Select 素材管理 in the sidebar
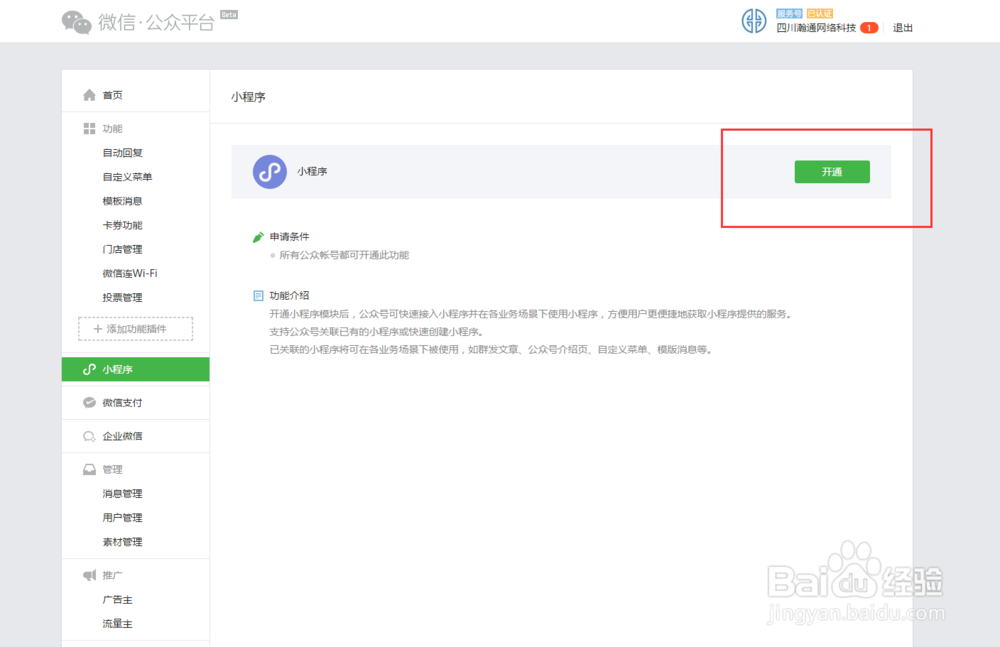The image size is (1000, 647). (123, 541)
